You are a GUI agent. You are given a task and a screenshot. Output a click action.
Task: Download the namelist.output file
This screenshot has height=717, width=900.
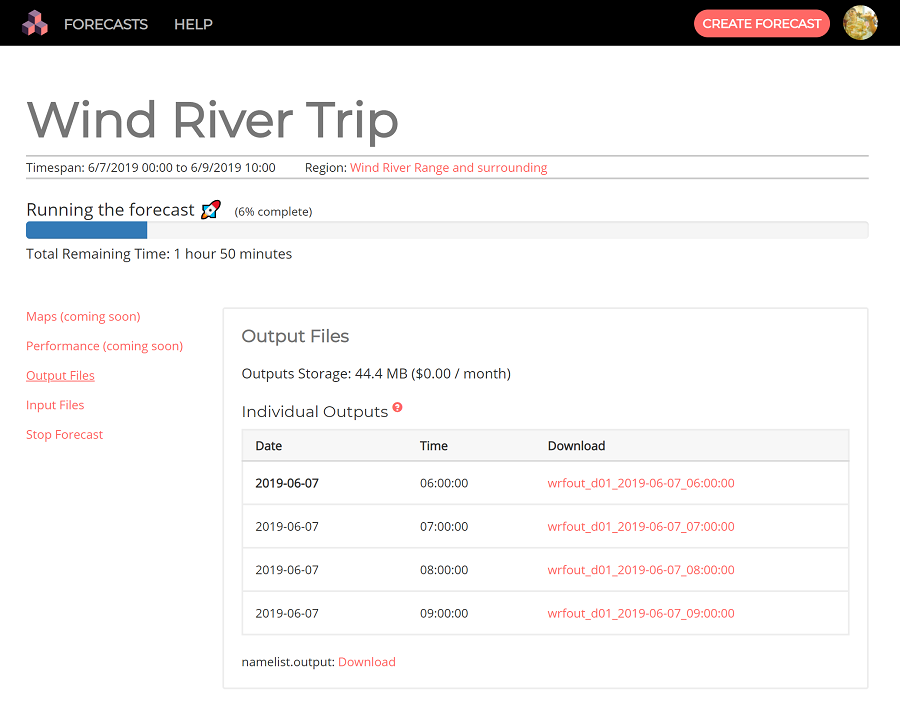tap(366, 662)
